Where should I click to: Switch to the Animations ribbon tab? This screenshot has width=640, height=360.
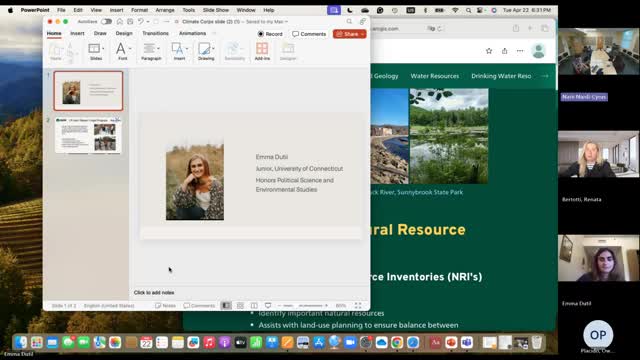[x=193, y=33]
